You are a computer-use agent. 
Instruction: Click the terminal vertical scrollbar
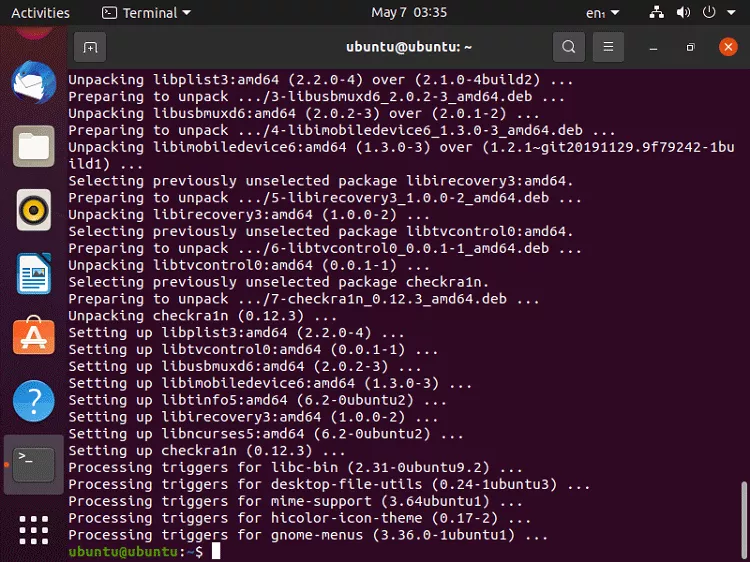(x=743, y=519)
